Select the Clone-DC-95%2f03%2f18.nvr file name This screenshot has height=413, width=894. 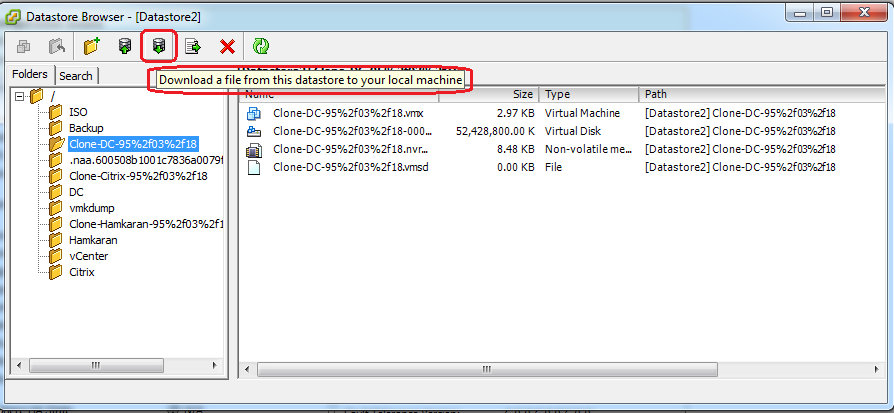coord(351,149)
